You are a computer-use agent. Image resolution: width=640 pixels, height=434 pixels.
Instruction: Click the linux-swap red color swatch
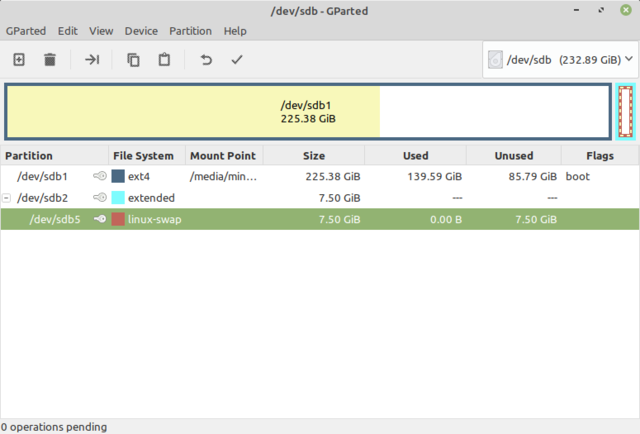click(x=118, y=219)
